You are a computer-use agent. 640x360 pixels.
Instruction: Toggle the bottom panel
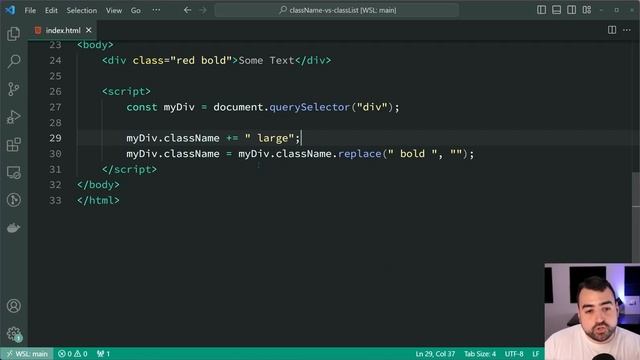tap(556, 10)
